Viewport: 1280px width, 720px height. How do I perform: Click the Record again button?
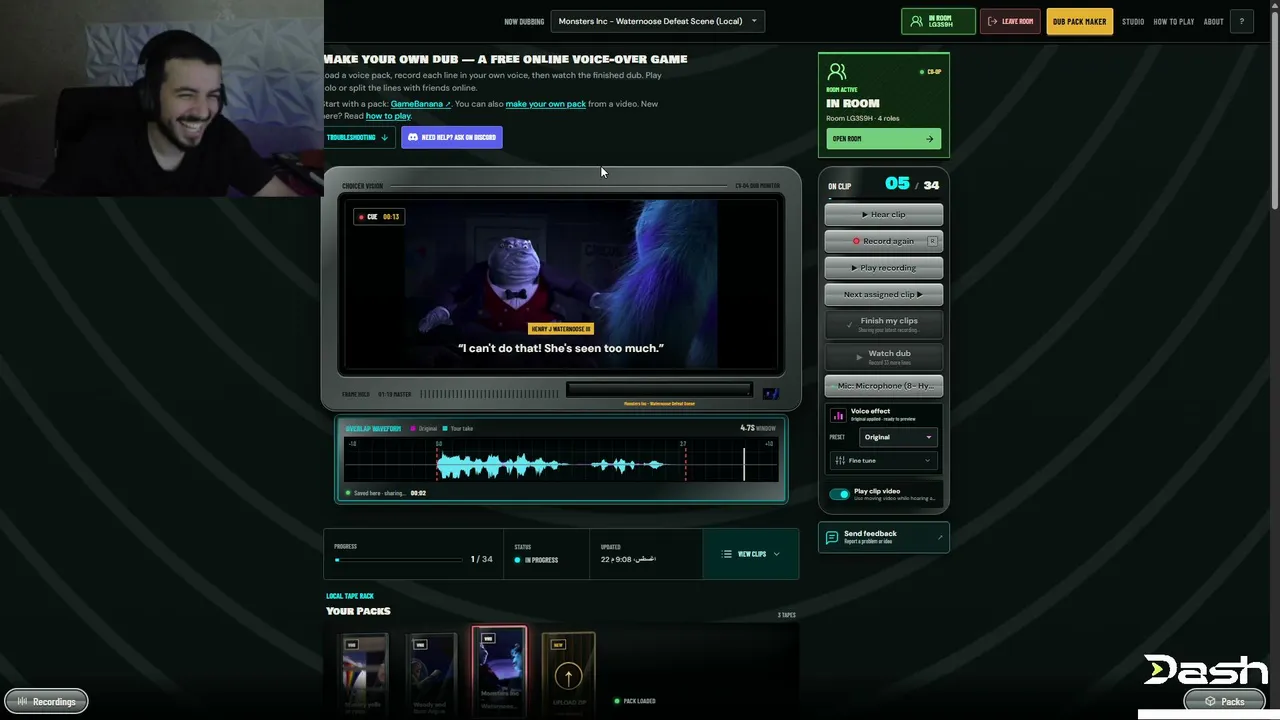884,241
